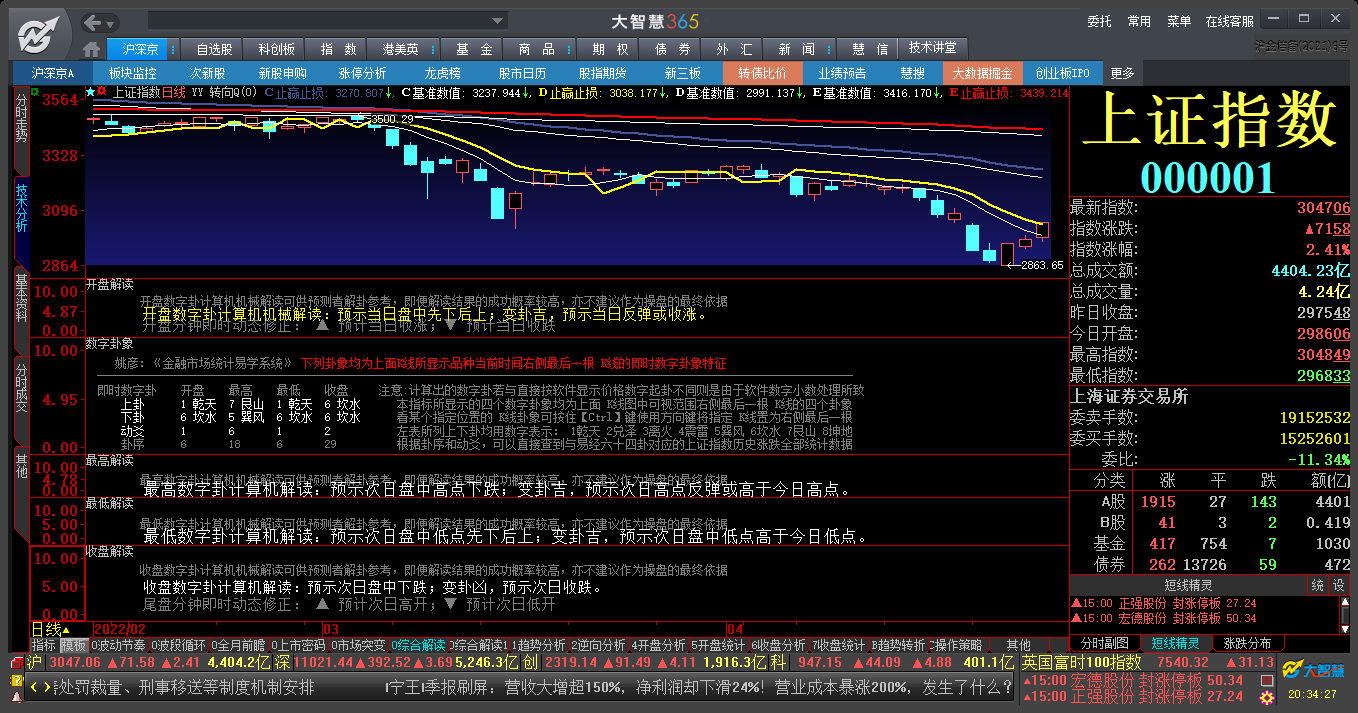Viewport: 1358px width, 713px height.
Task: Open 股市日历 in the sub toolbar
Action: 522,73
